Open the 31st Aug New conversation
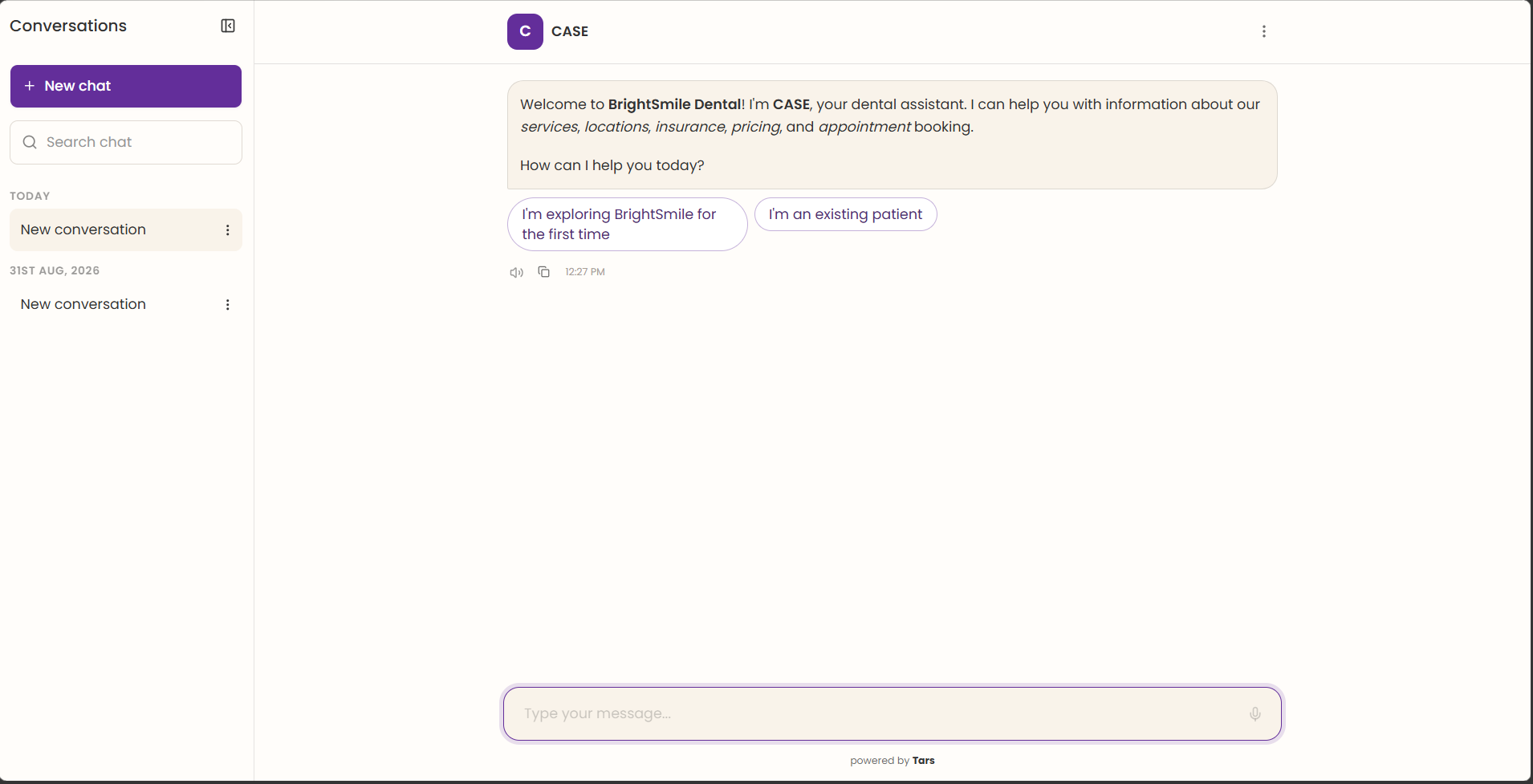The height and width of the screenshot is (784, 1533). click(126, 304)
